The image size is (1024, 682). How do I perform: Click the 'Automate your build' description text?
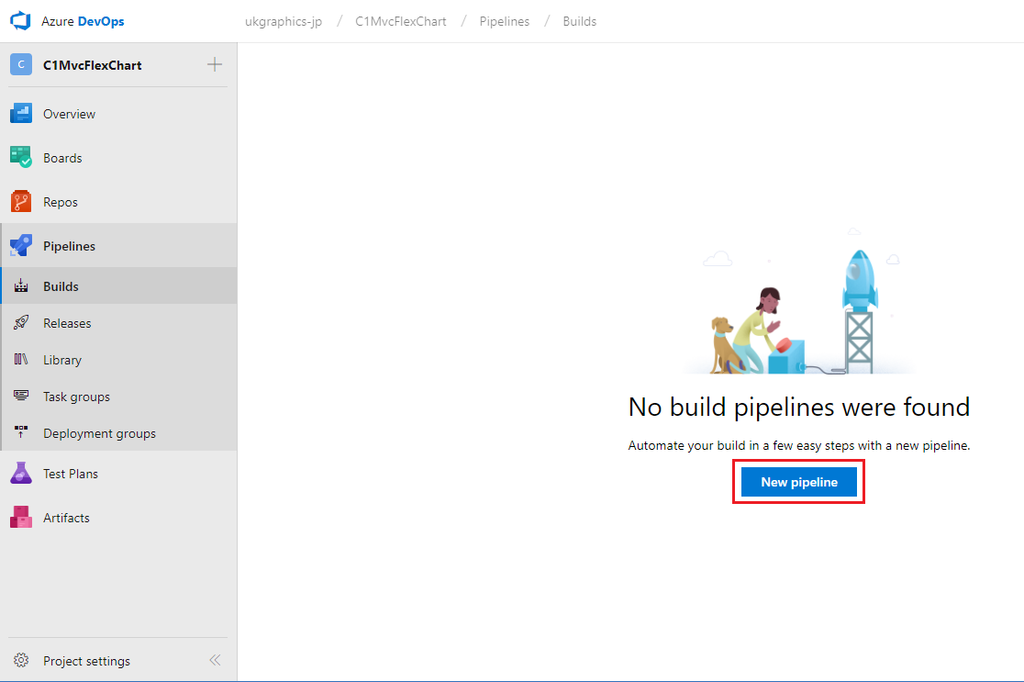(x=799, y=446)
